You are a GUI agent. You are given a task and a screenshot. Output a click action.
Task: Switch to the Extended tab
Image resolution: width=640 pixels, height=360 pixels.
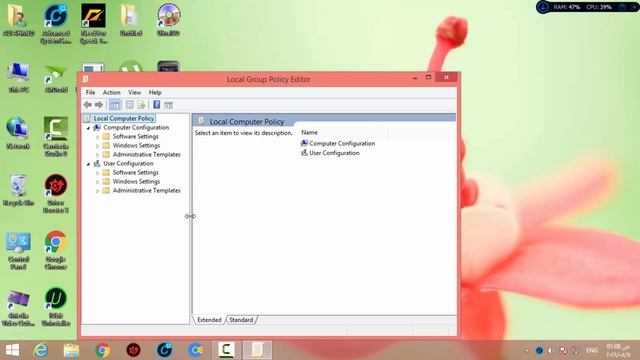209,320
